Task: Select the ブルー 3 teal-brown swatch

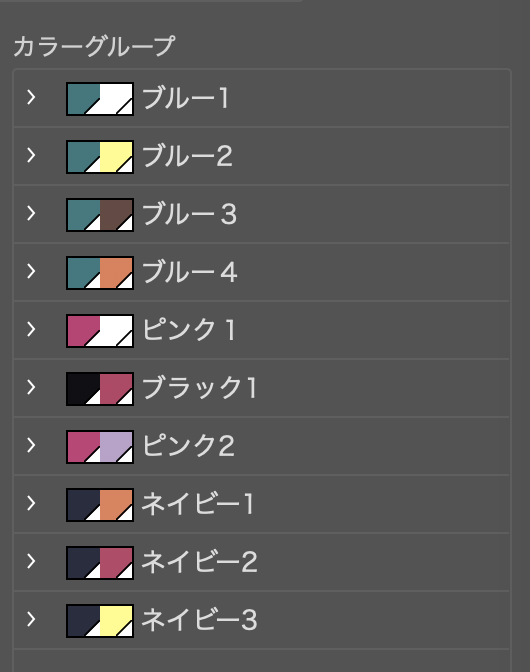Action: [x=100, y=215]
